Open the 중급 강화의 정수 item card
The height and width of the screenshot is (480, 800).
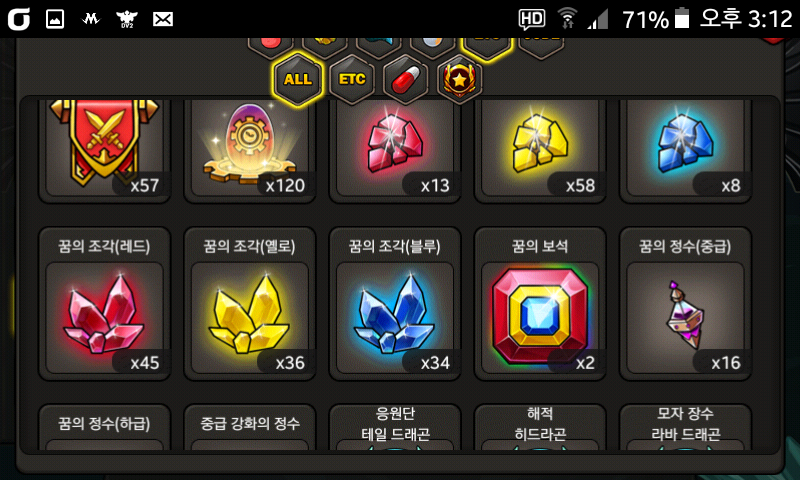click(x=249, y=427)
